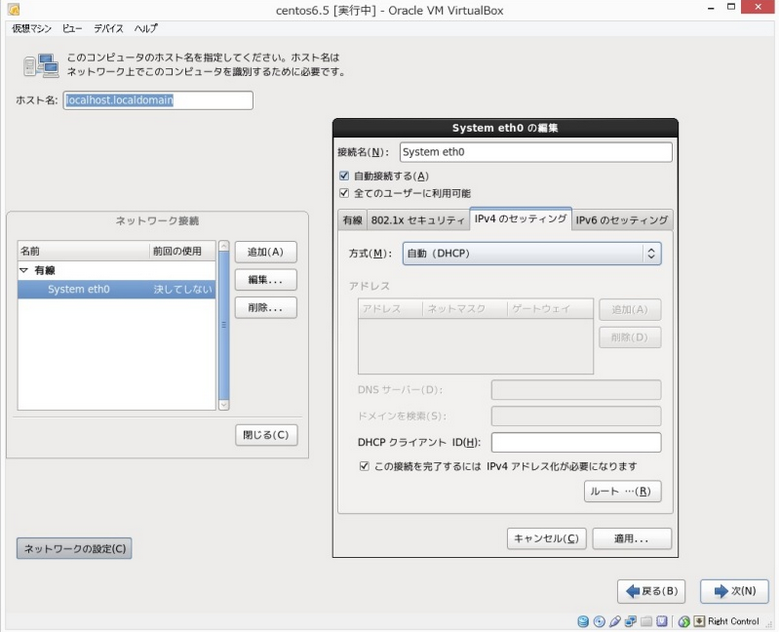779x632 pixels.
Task: Open the 仮想マシン menu
Action: [x=32, y=29]
